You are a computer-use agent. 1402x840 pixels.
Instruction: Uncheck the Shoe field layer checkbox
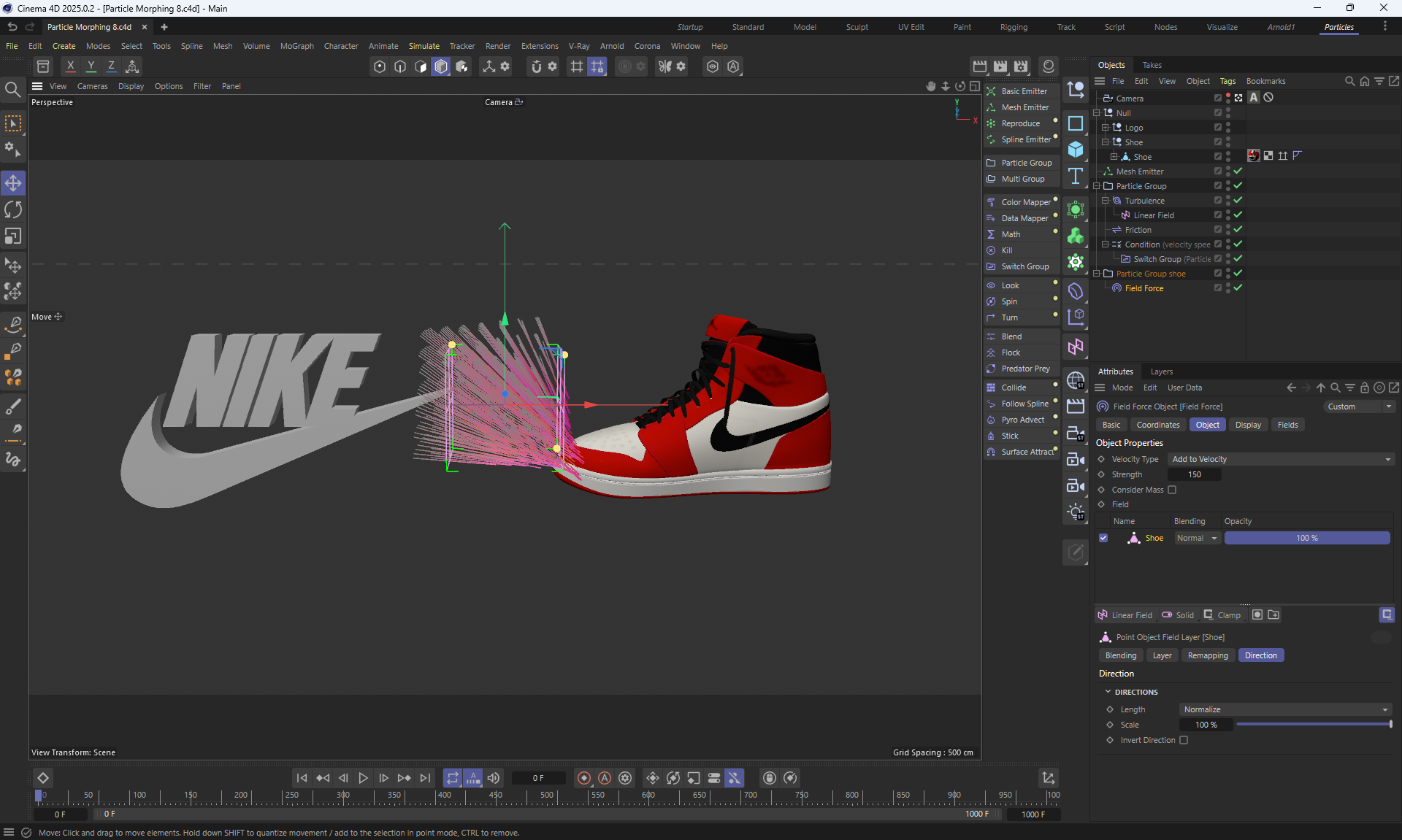click(x=1103, y=538)
